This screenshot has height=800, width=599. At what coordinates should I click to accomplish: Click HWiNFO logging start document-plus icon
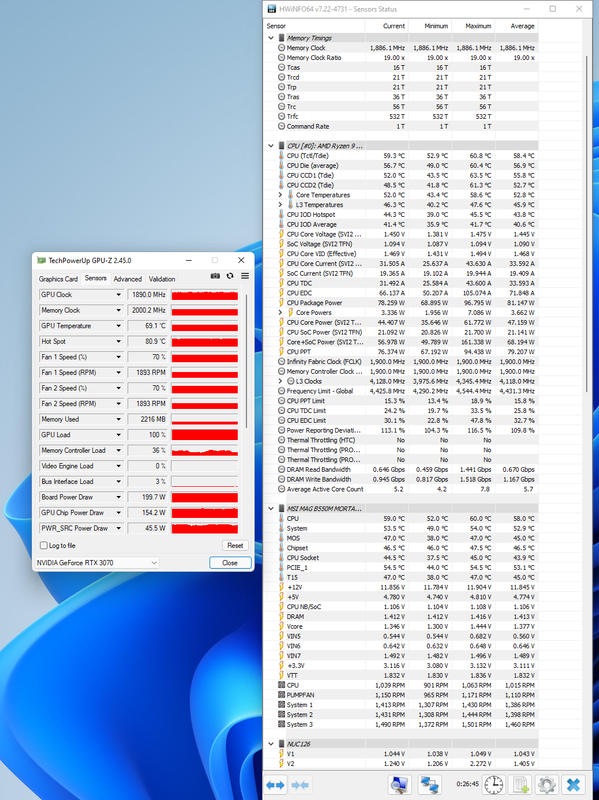pos(520,785)
